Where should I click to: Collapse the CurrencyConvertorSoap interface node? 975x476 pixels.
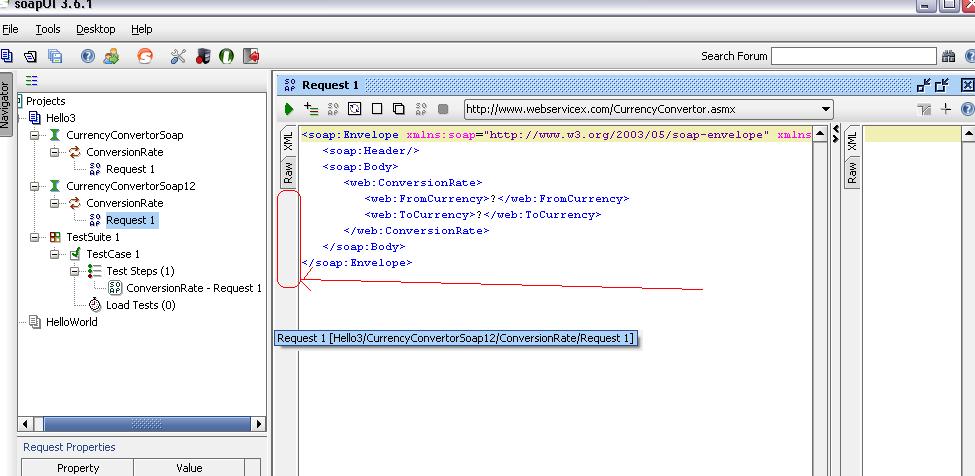[x=35, y=135]
